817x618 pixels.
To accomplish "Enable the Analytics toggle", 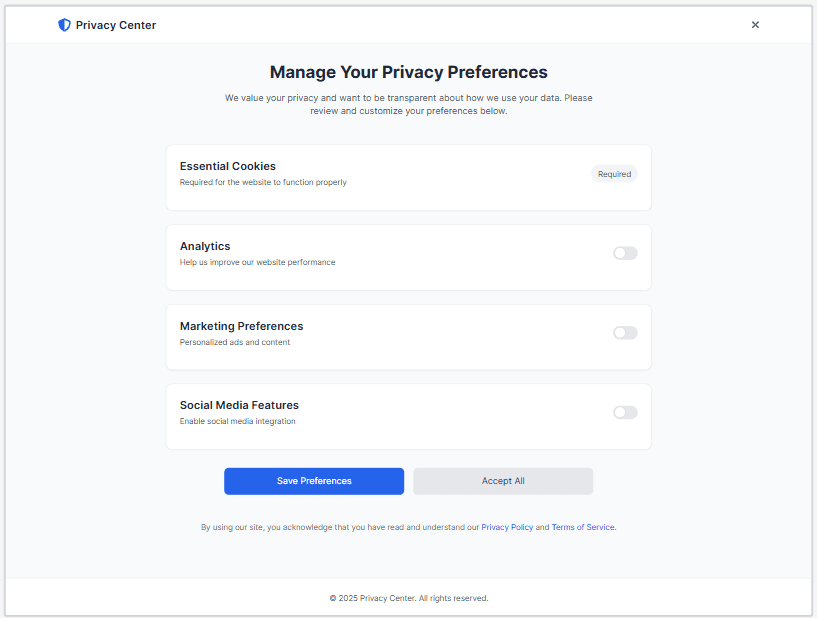I will point(625,253).
